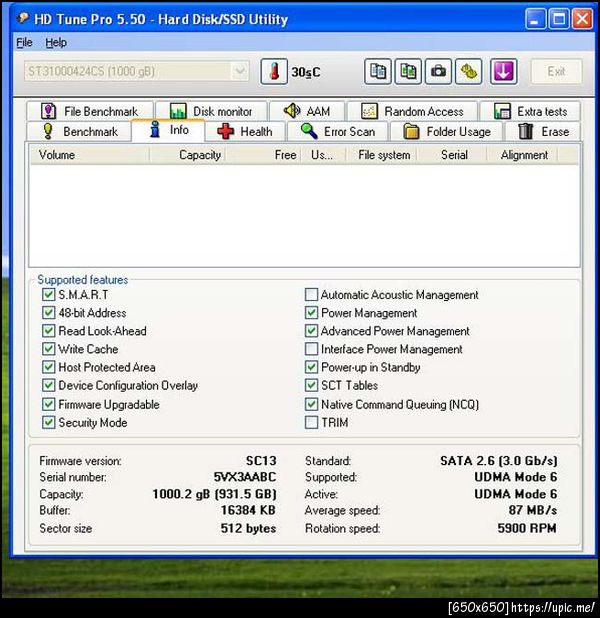Toggle the 48-bit Address checkbox
Viewport: 600px width, 618px height.
pyautogui.click(x=48, y=313)
